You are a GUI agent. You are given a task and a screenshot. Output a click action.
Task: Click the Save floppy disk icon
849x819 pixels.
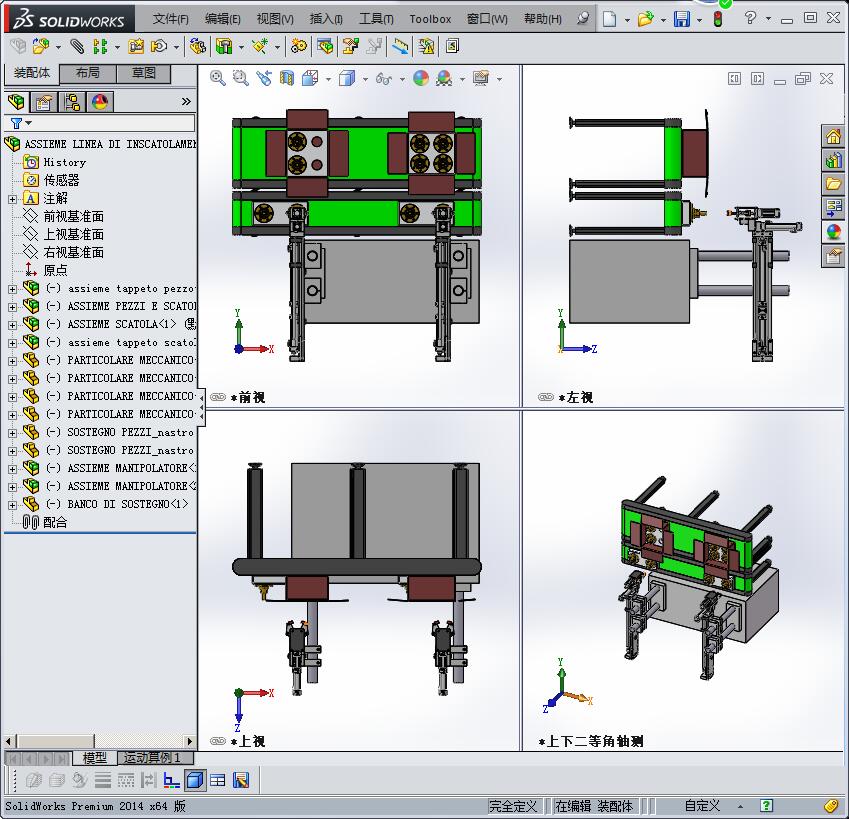pyautogui.click(x=682, y=19)
